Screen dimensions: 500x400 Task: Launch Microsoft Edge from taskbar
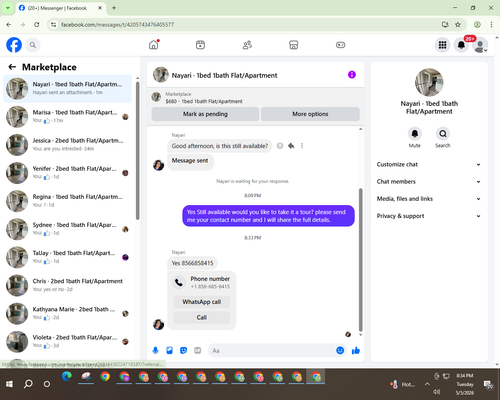pyautogui.click(x=67, y=377)
